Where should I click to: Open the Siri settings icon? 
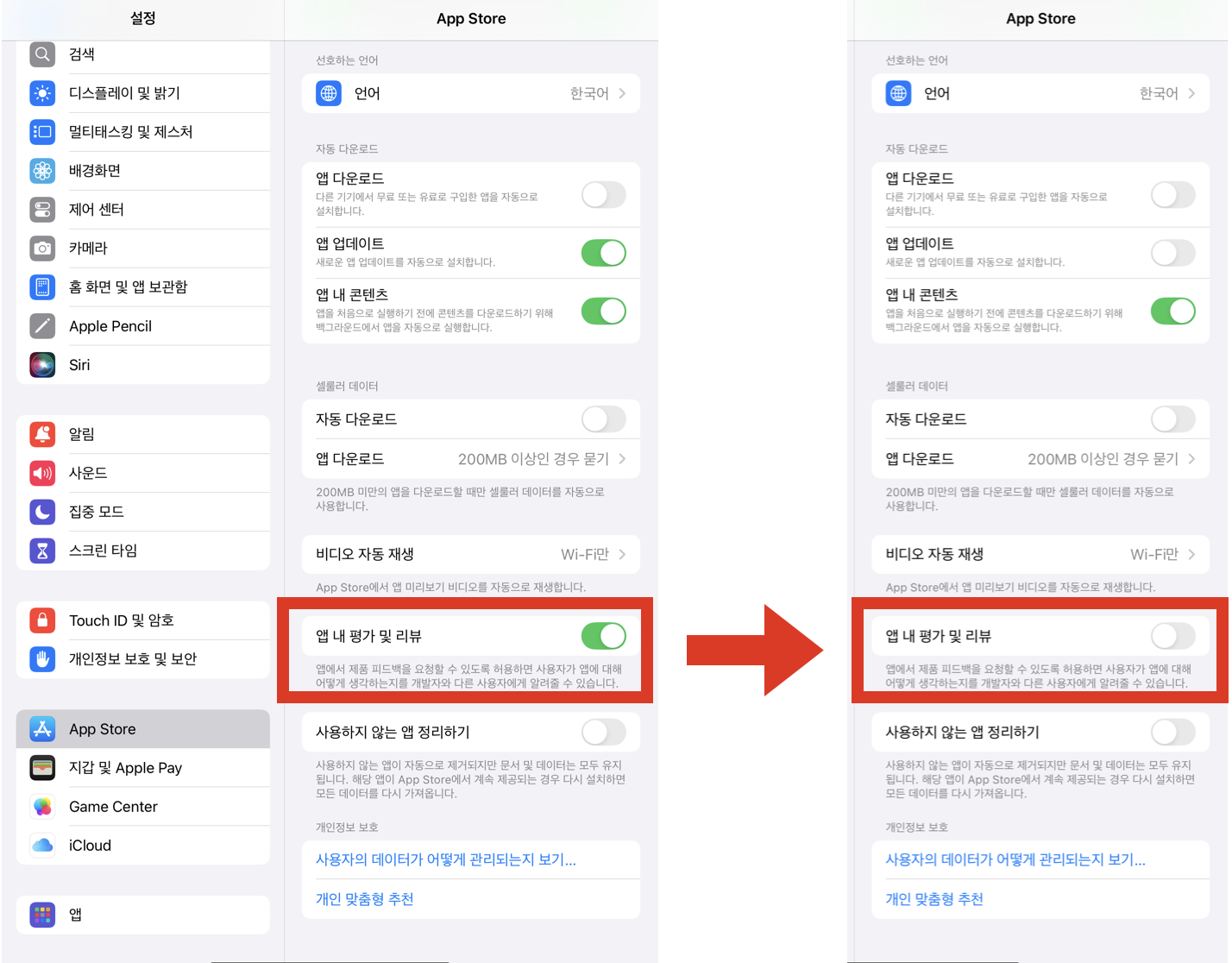click(42, 365)
